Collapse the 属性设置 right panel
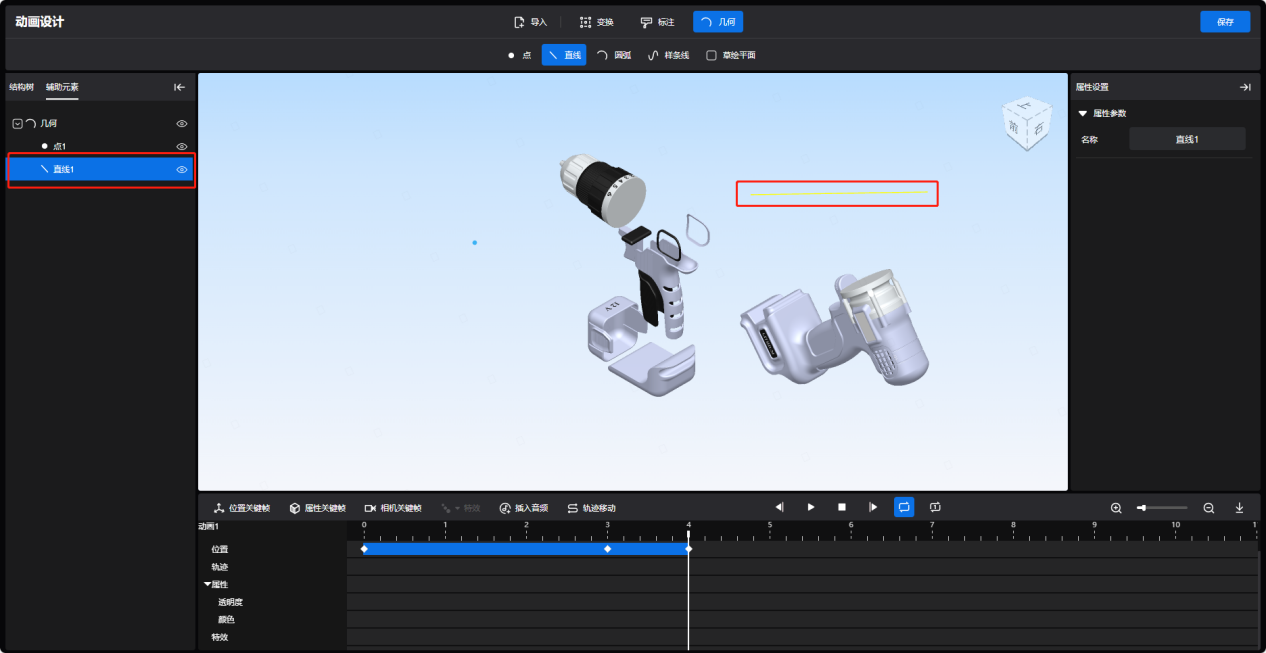This screenshot has height=653, width=1266. coord(1245,87)
